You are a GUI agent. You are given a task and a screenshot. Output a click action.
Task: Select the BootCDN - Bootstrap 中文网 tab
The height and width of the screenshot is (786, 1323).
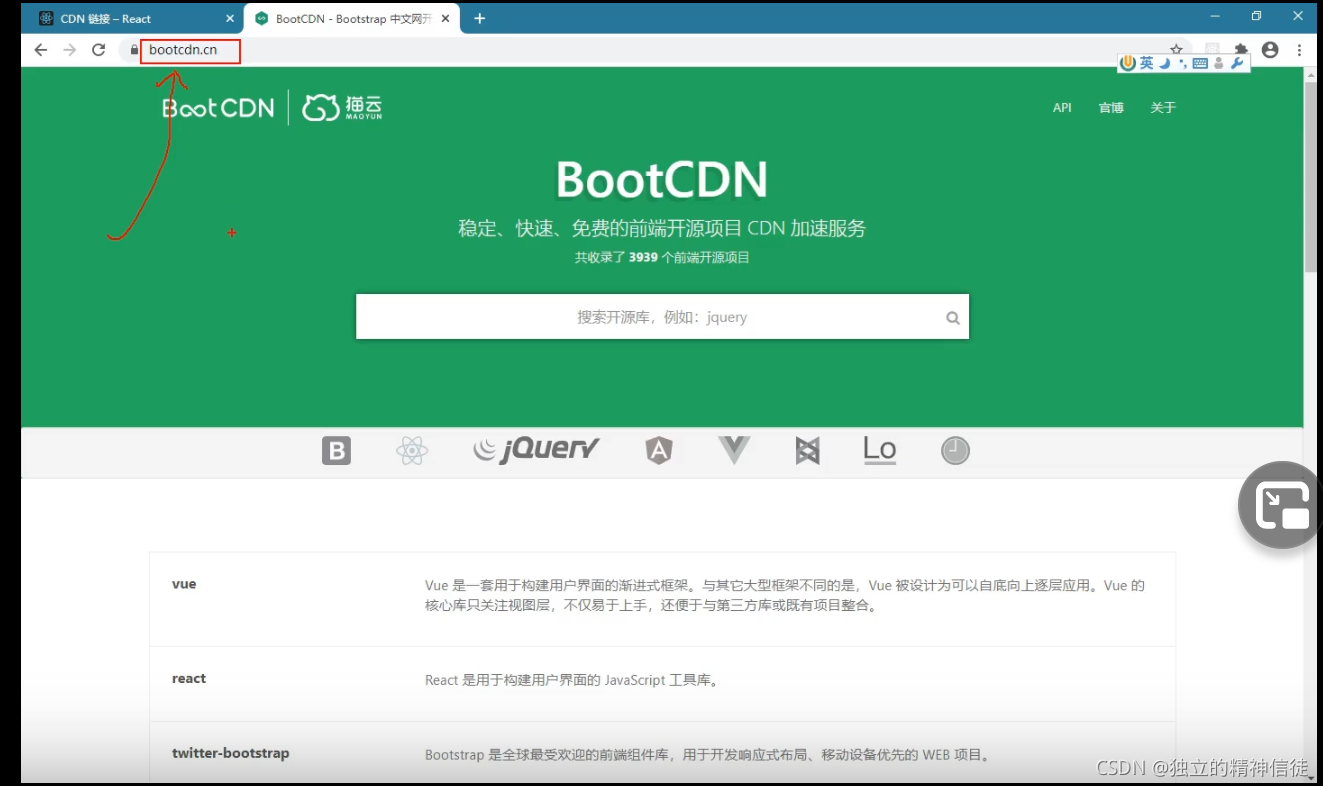[352, 18]
